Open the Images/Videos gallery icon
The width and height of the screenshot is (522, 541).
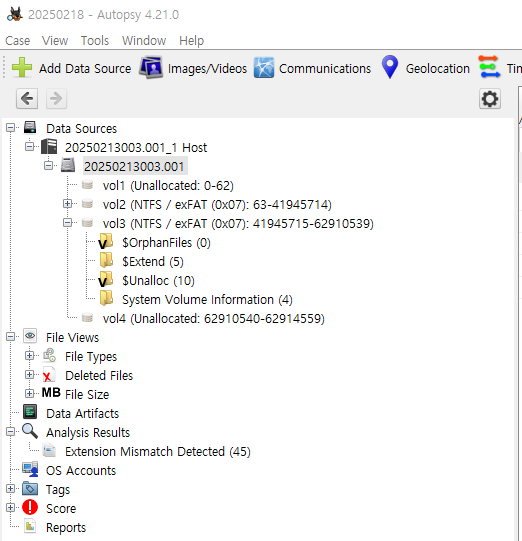point(151,68)
